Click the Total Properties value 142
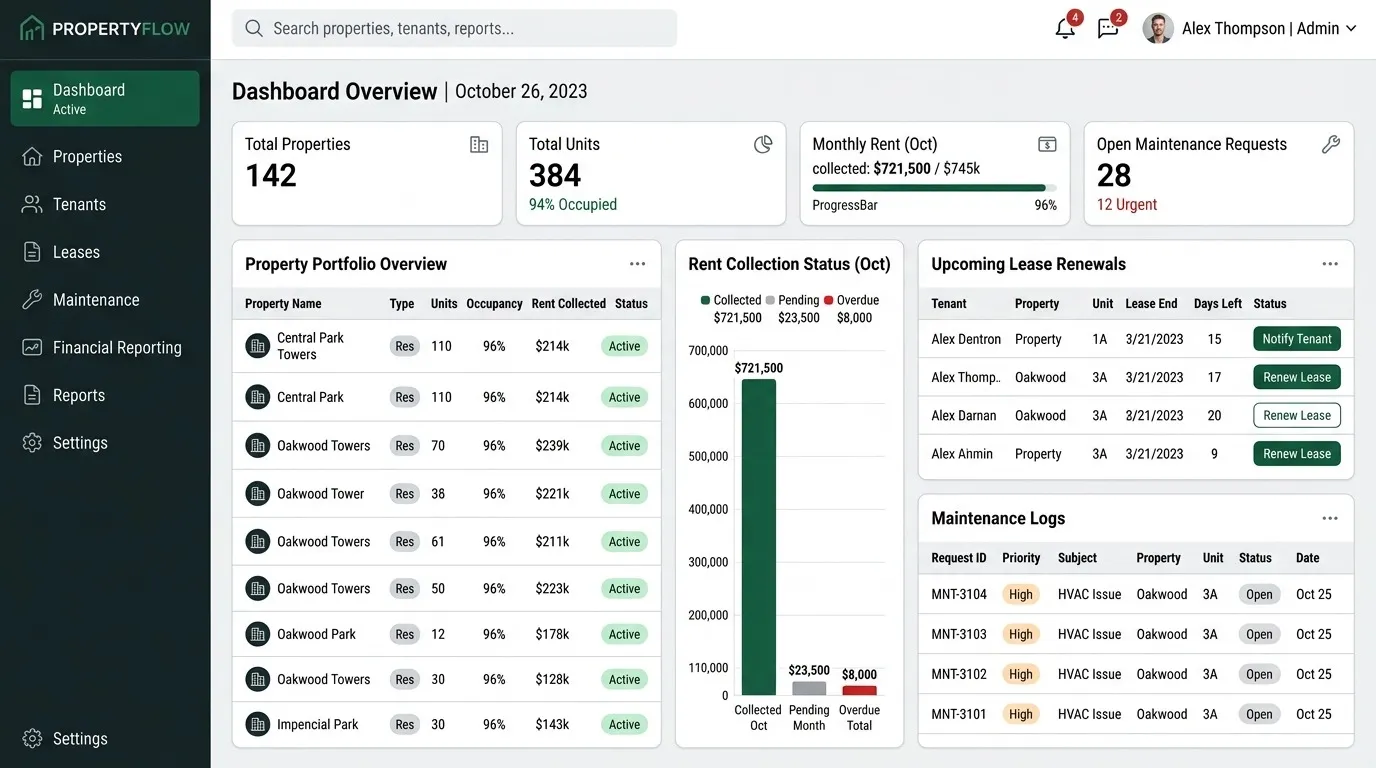 point(271,176)
